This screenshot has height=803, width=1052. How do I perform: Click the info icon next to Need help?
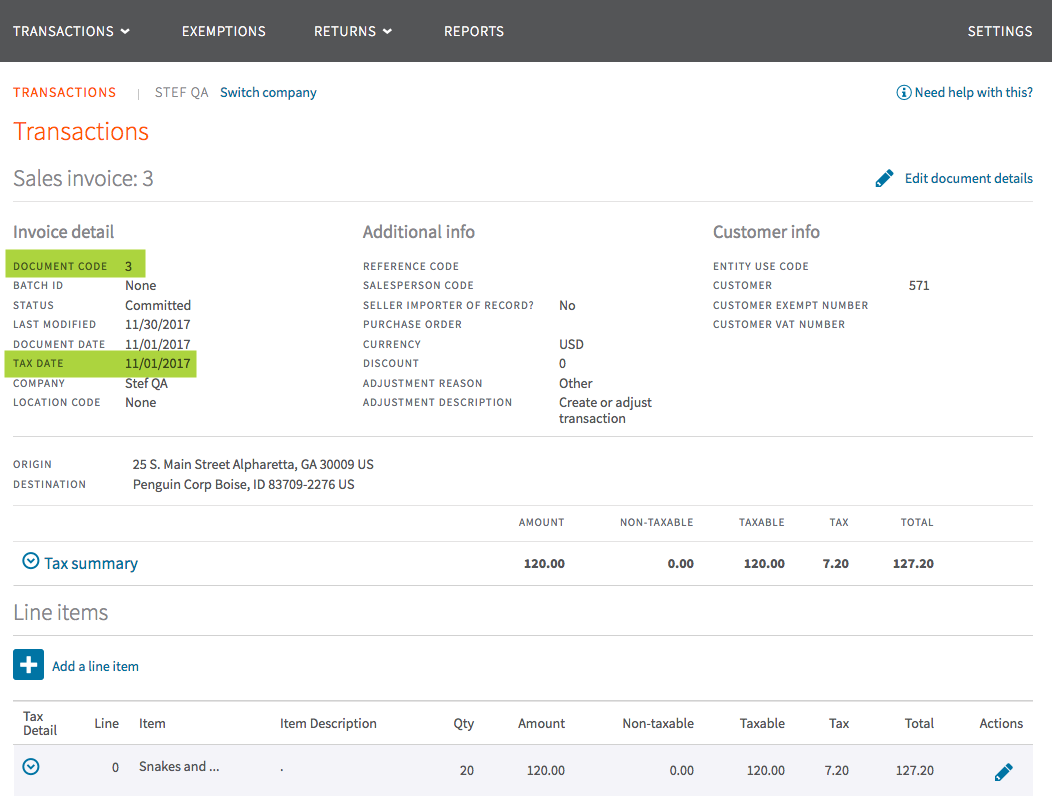coord(904,93)
